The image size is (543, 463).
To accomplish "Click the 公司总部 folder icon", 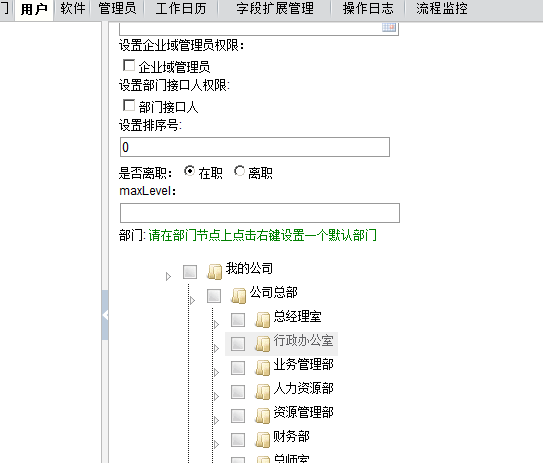I will tap(239, 296).
